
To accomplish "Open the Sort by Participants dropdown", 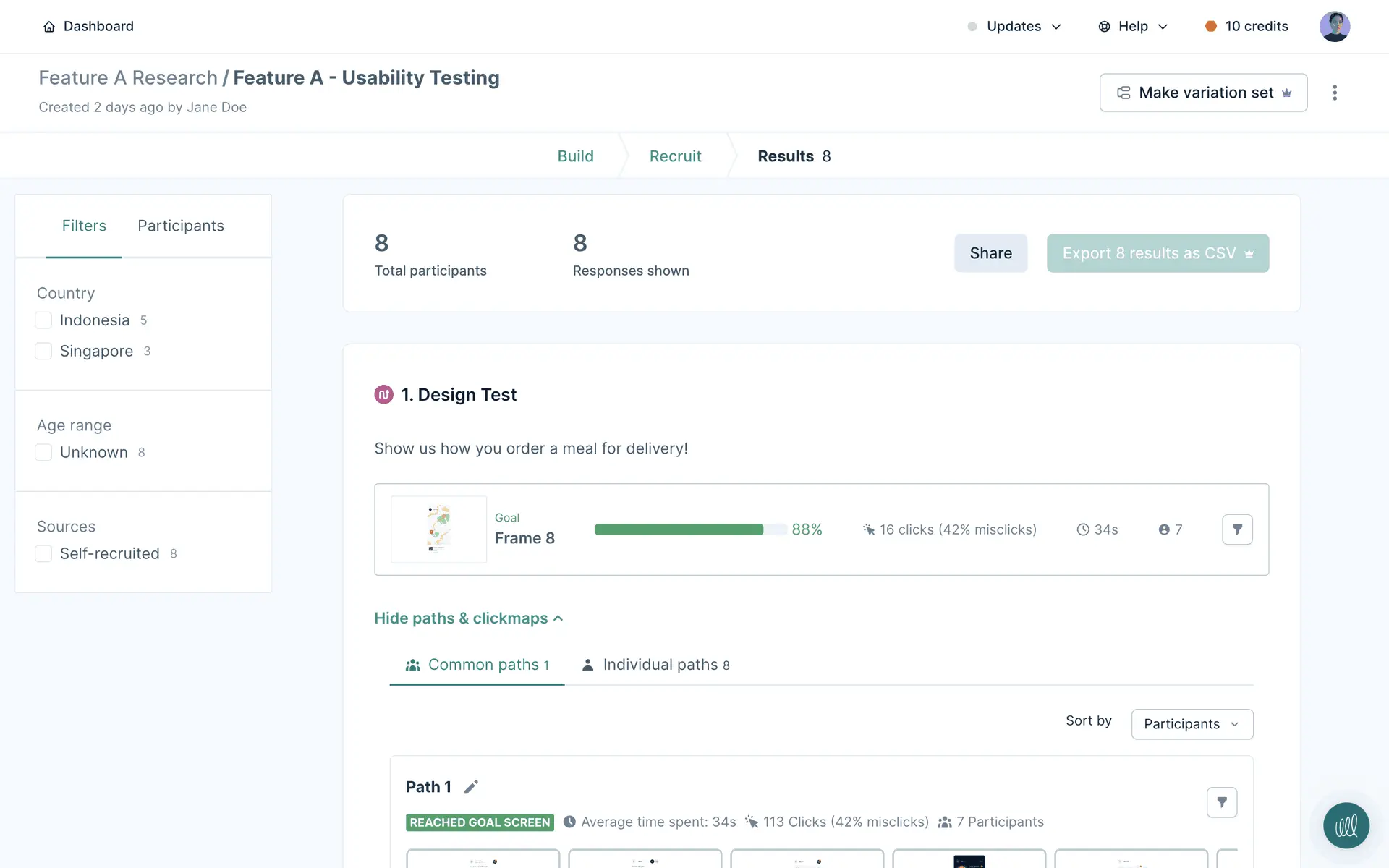I will click(x=1192, y=724).
